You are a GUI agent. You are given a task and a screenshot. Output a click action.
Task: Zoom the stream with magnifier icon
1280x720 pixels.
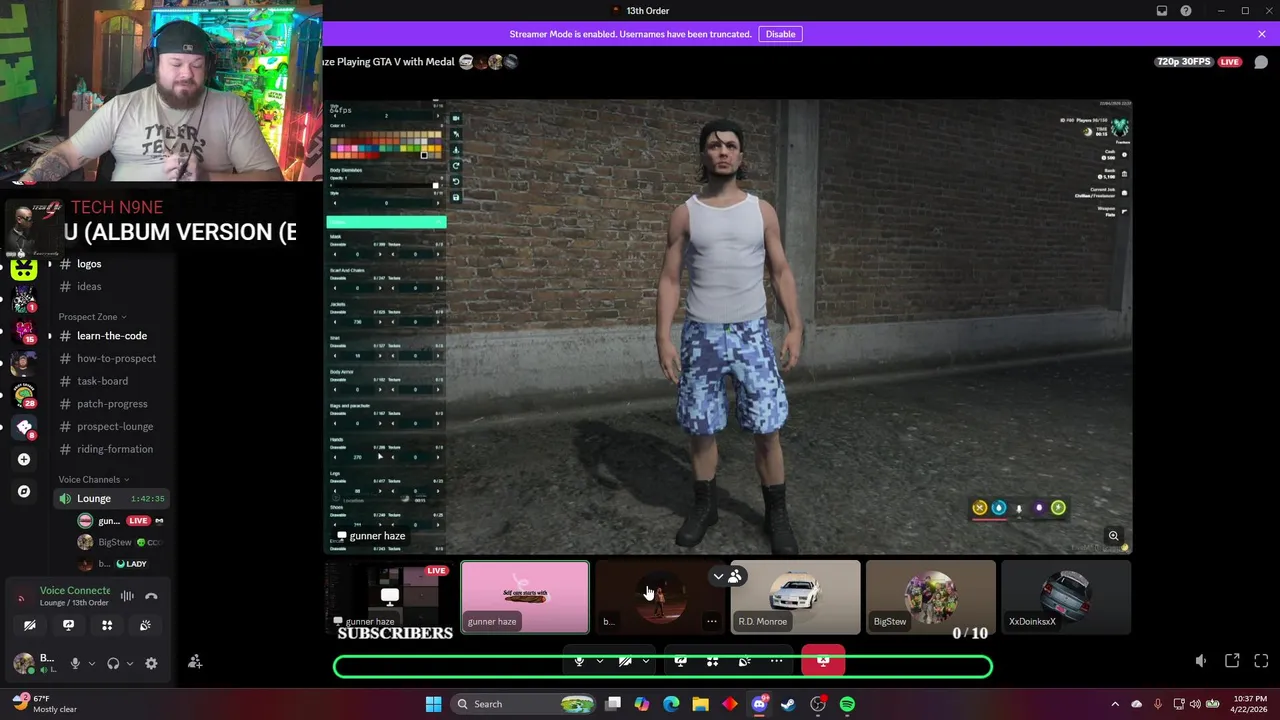click(x=1113, y=536)
